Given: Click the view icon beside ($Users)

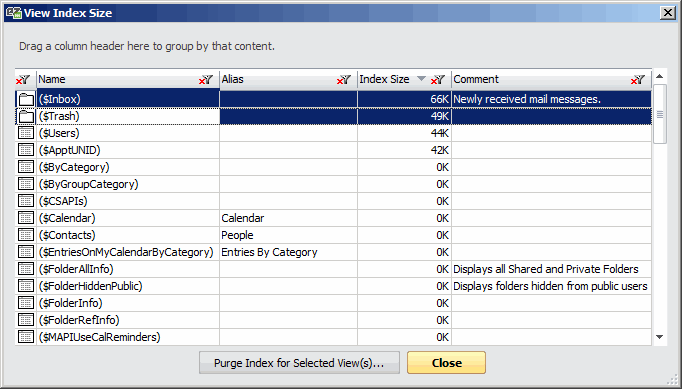Looking at the screenshot, I should coord(26,133).
